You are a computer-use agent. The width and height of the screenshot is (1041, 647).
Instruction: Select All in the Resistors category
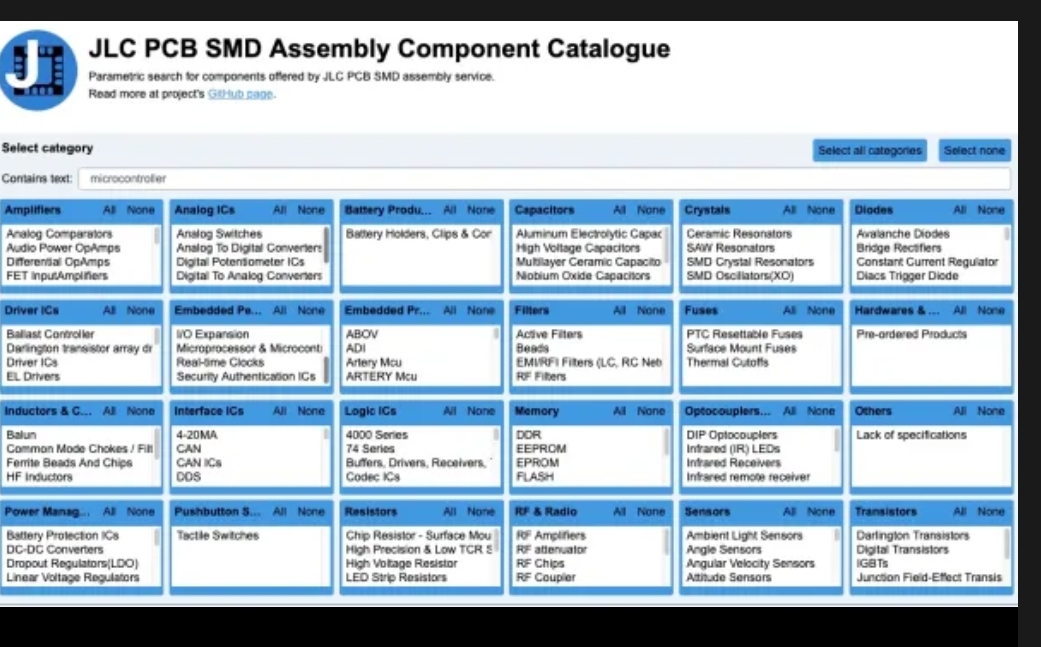pyautogui.click(x=449, y=512)
